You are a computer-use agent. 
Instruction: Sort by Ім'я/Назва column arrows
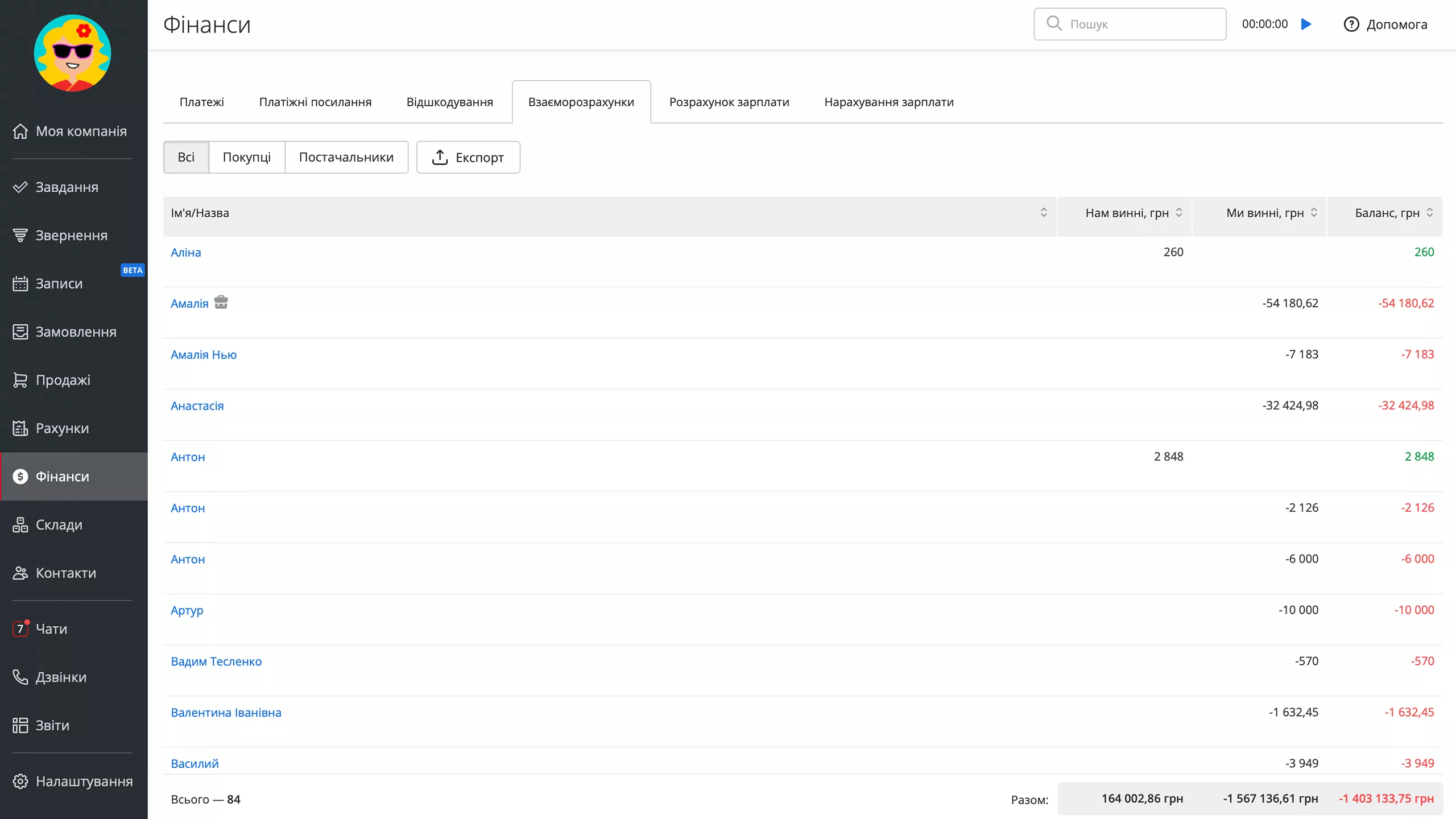(1044, 213)
